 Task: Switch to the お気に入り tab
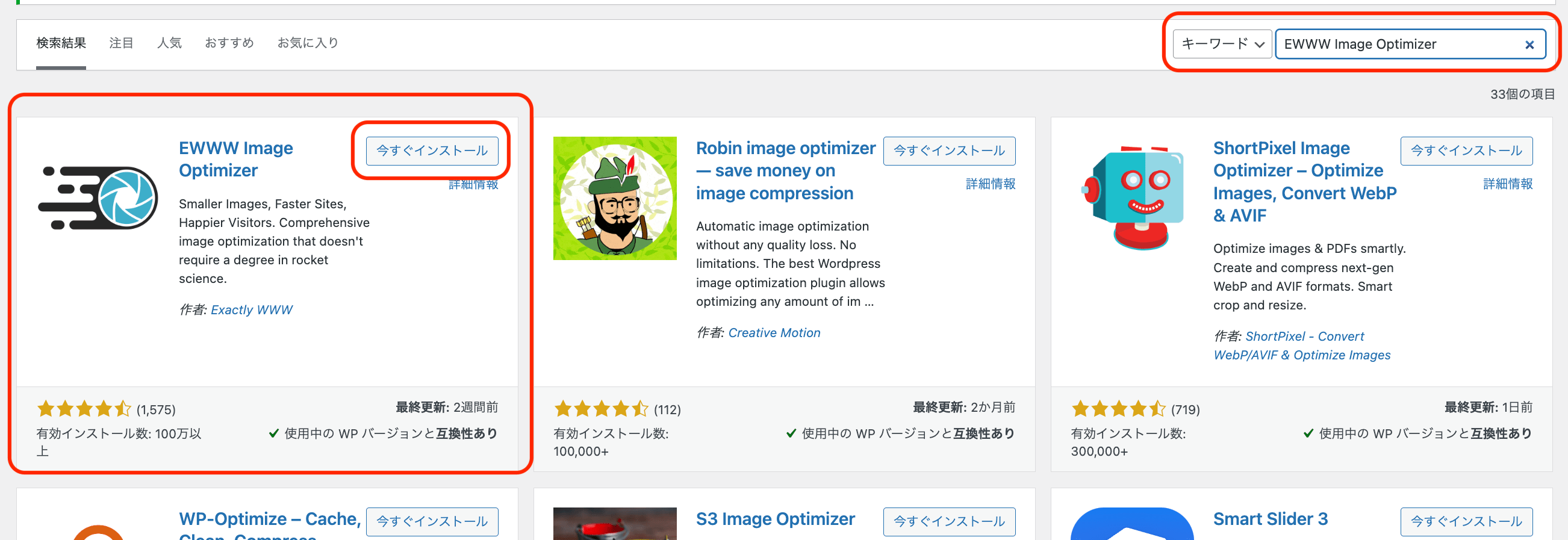point(307,43)
